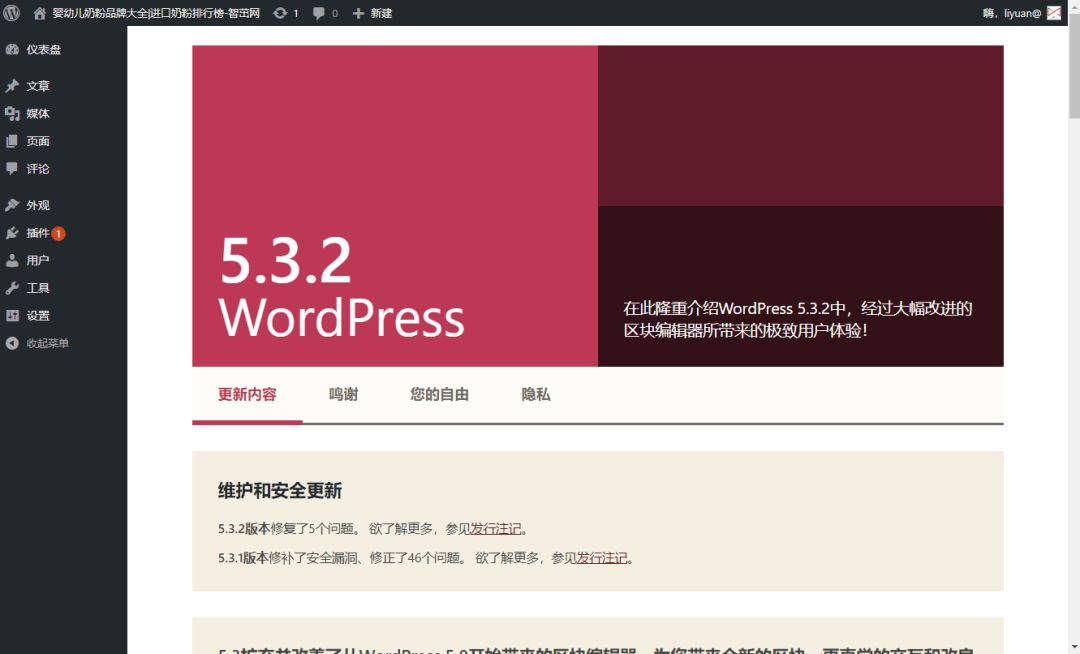The width and height of the screenshot is (1080, 654).
Task: Click the scrollbar up arrow
Action: click(x=1074, y=6)
